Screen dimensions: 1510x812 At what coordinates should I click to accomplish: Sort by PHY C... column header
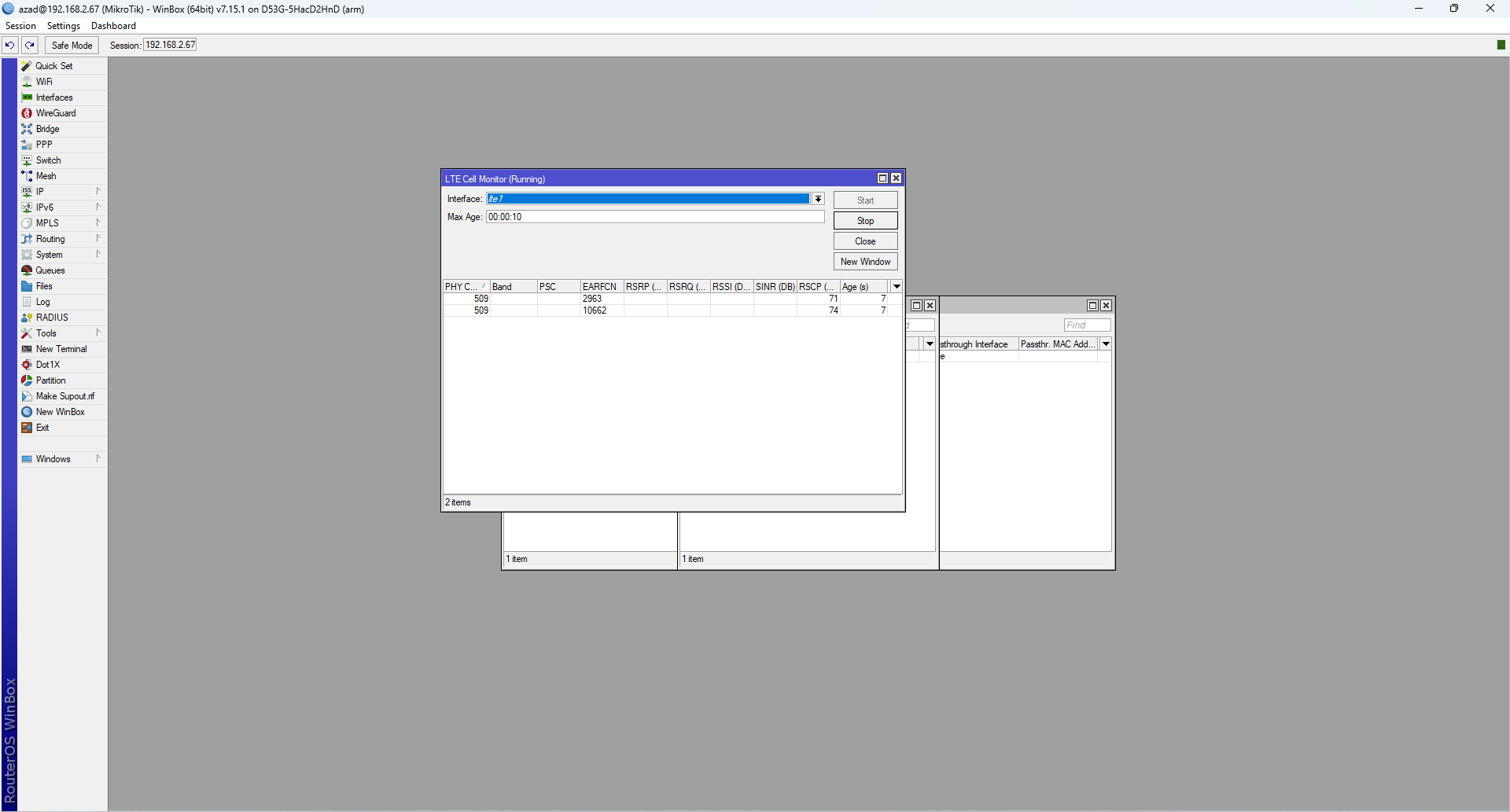click(x=466, y=287)
